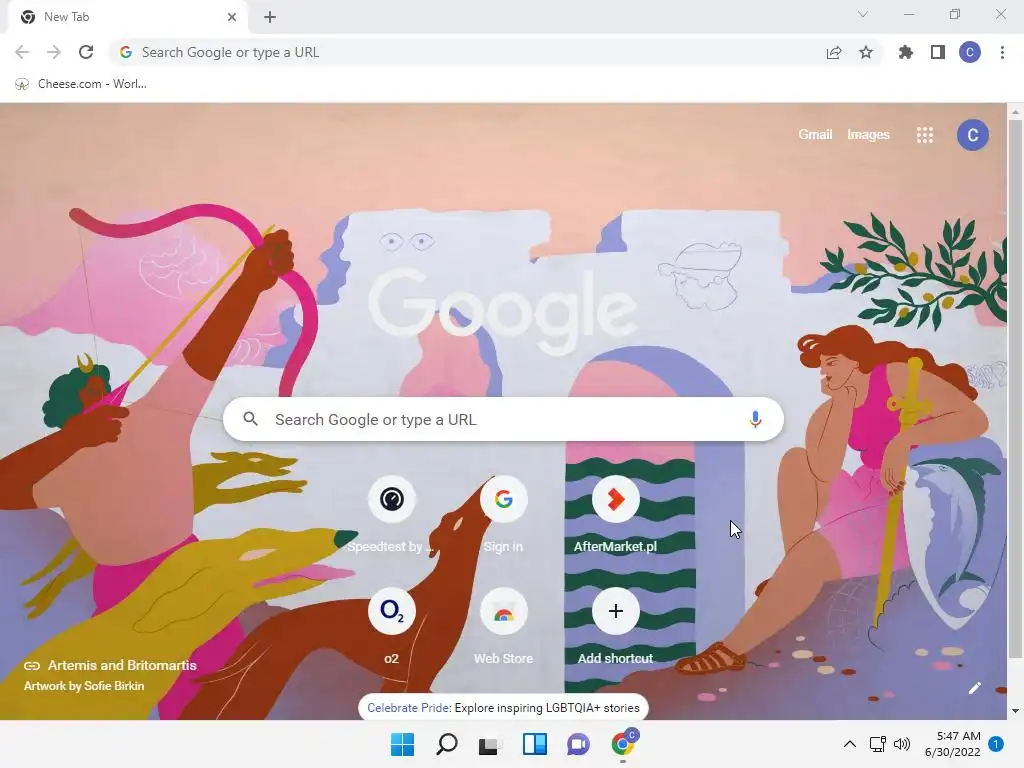1024x768 pixels.
Task: Click the browser back arrow
Action: pos(22,52)
